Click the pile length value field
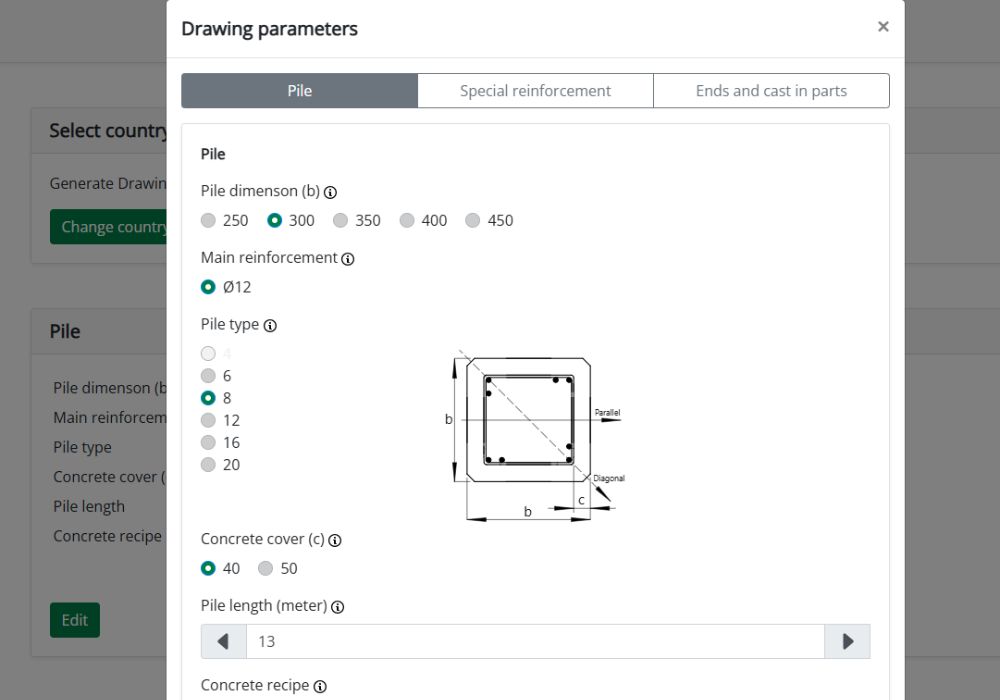 536,641
